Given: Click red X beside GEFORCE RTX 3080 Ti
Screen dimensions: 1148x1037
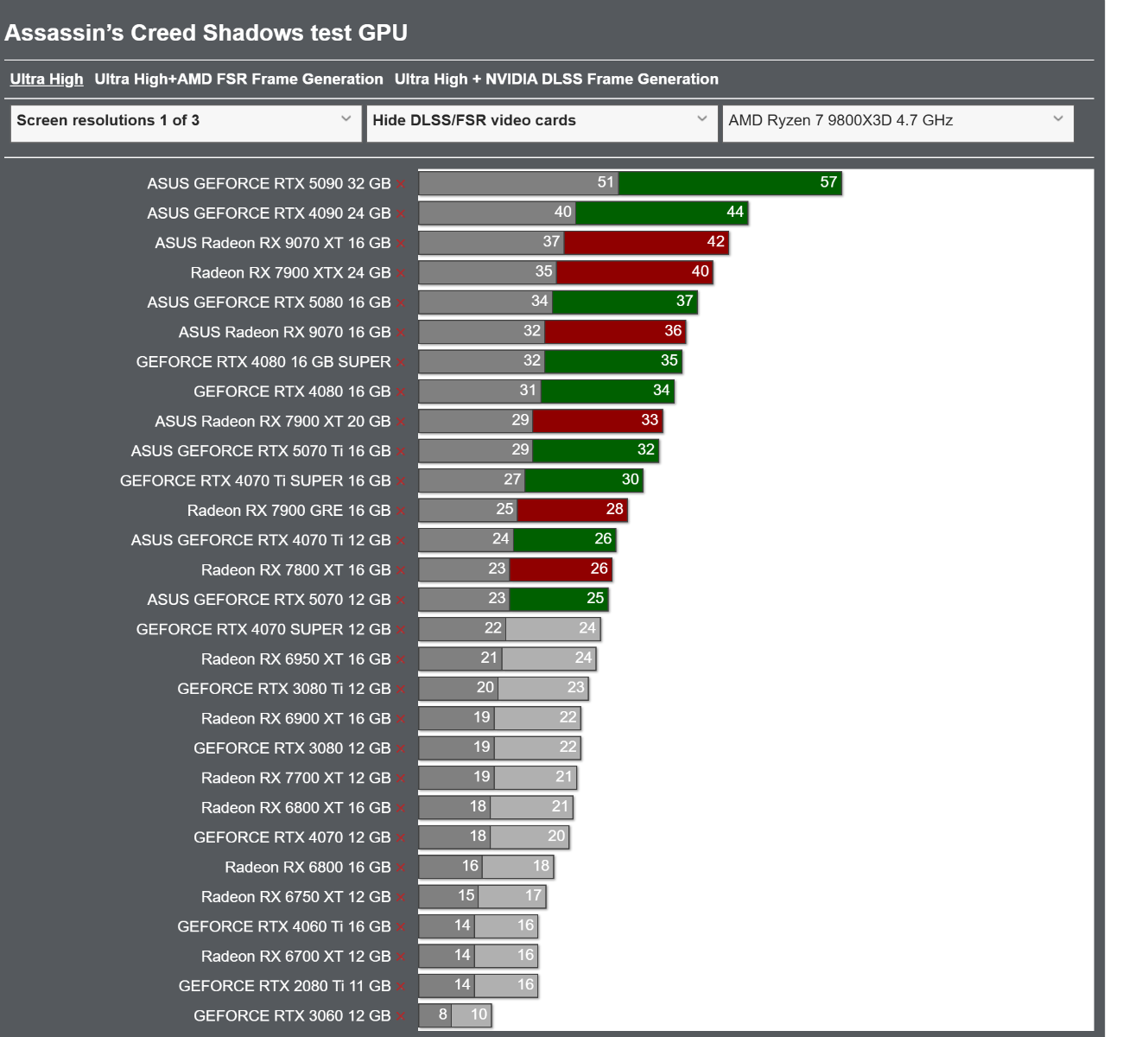Looking at the screenshot, I should [x=402, y=690].
